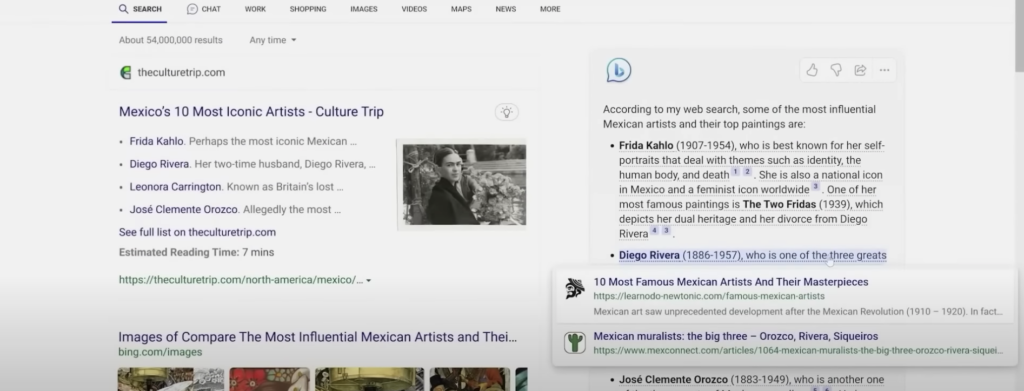Click citation 3 after 'feminist icon worldwide'
This screenshot has width=1024, height=391.
coord(815,187)
